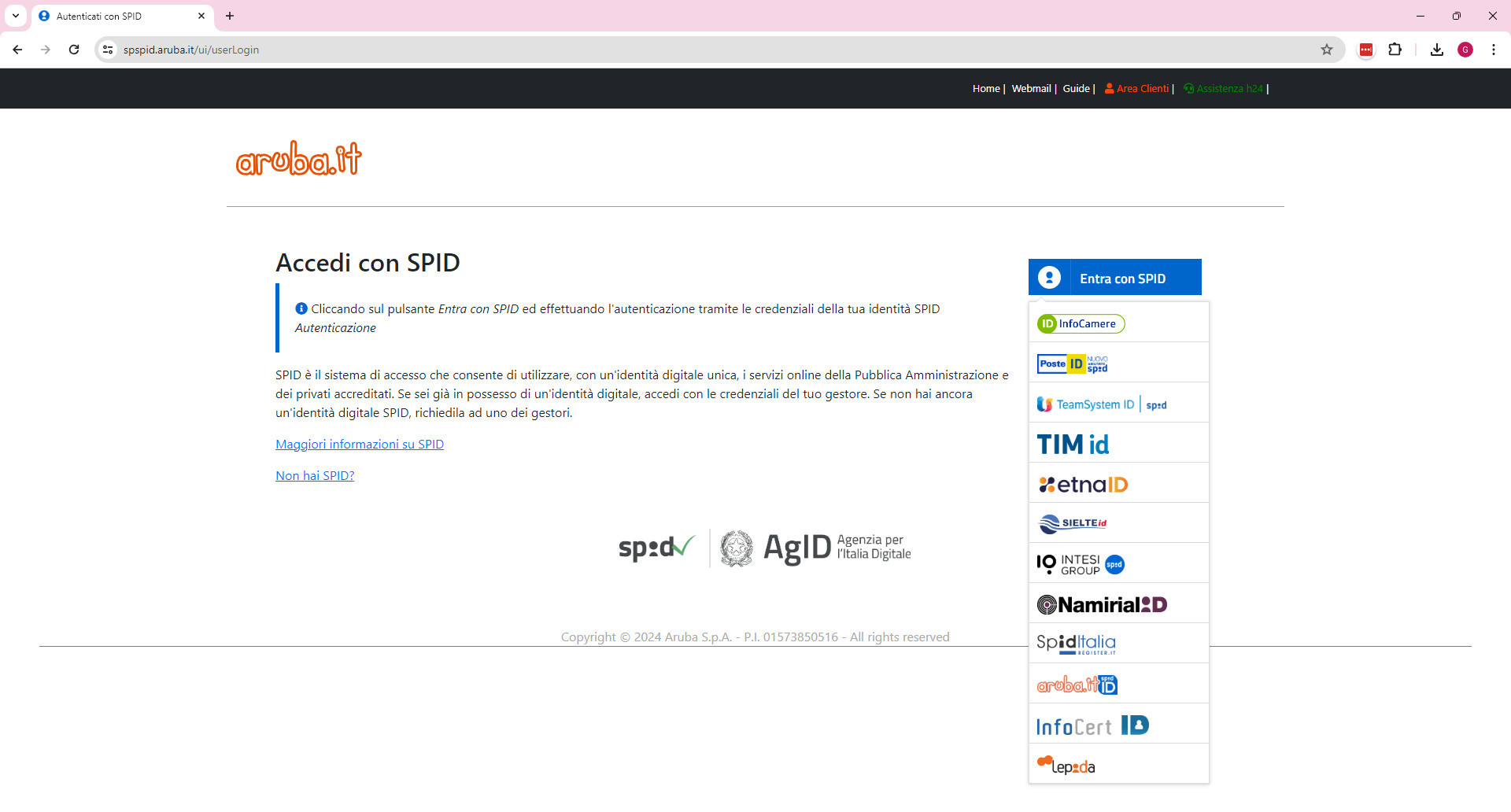Follow the Maggiori informazioni su SPID link
The height and width of the screenshot is (812, 1511).
360,445
